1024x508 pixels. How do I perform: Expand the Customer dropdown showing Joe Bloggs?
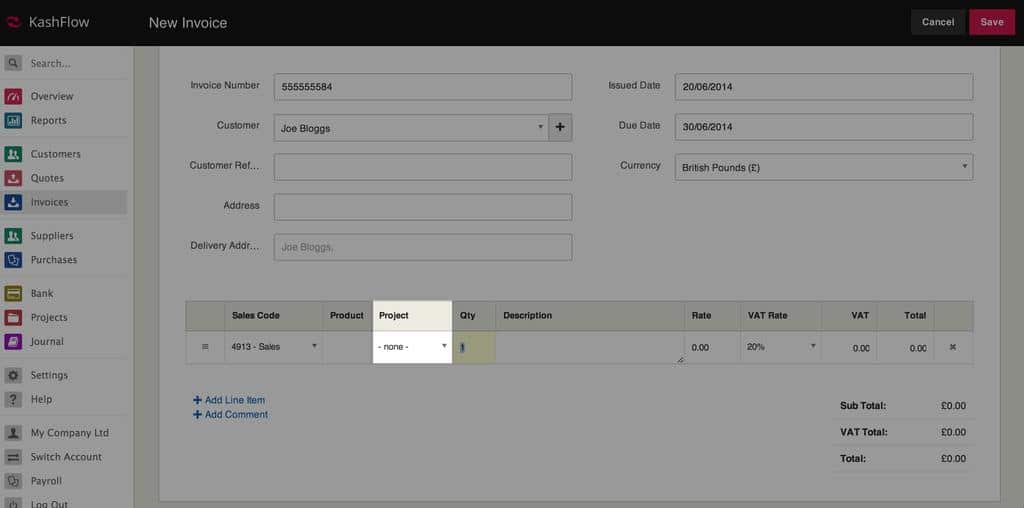410,128
